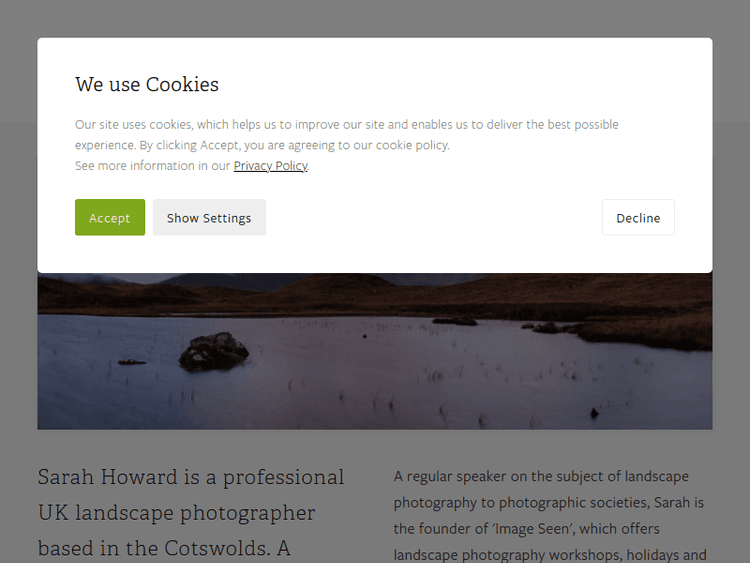The image size is (750, 563).
Task: Click the 'Sarah Howard is a professional' heading line
Action: coord(191,477)
